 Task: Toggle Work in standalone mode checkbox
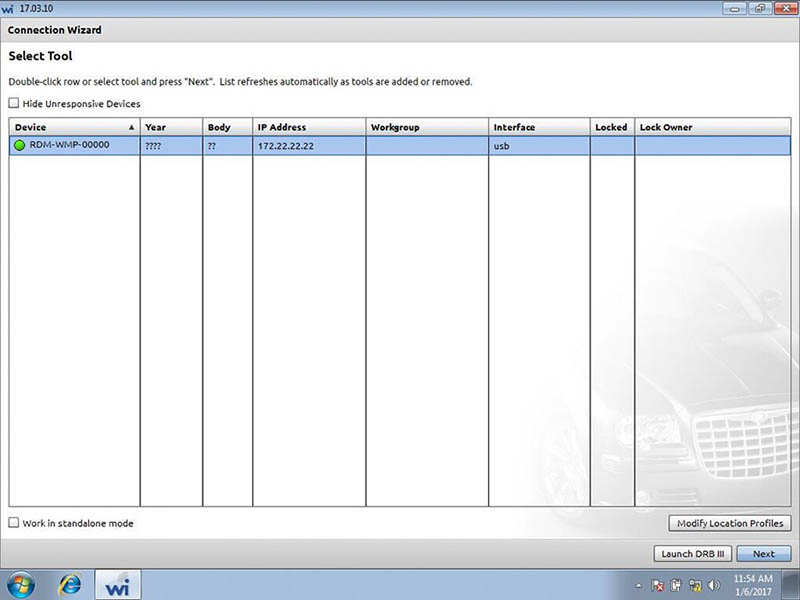tap(14, 522)
